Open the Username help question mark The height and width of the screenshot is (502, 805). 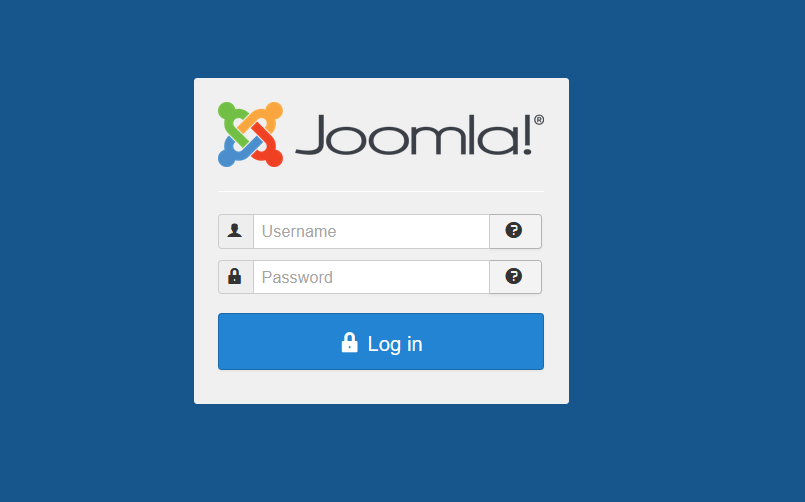514,230
